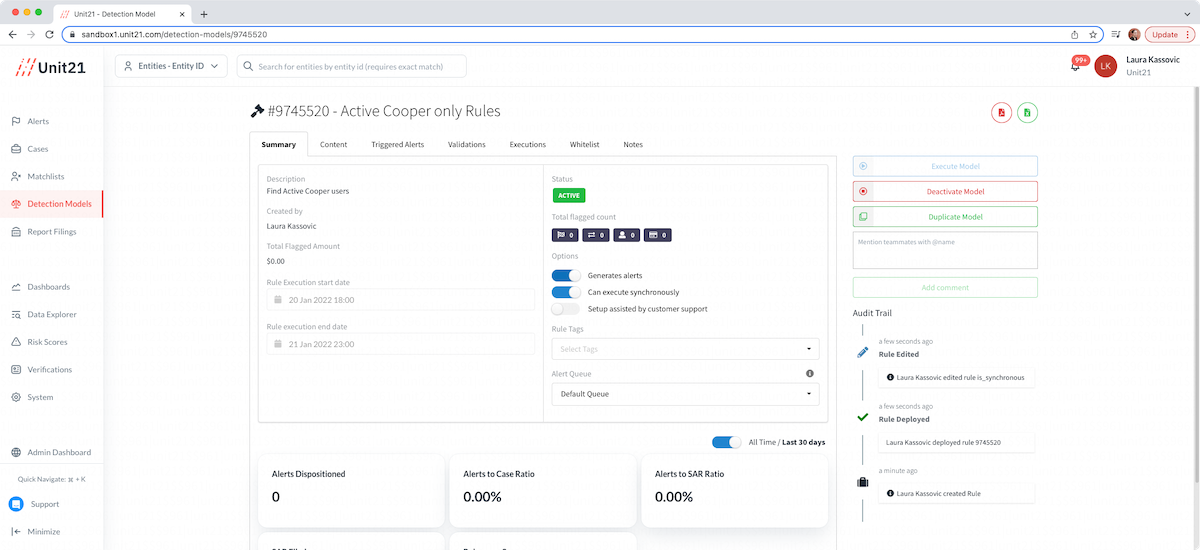Open Notes tab

633,145
